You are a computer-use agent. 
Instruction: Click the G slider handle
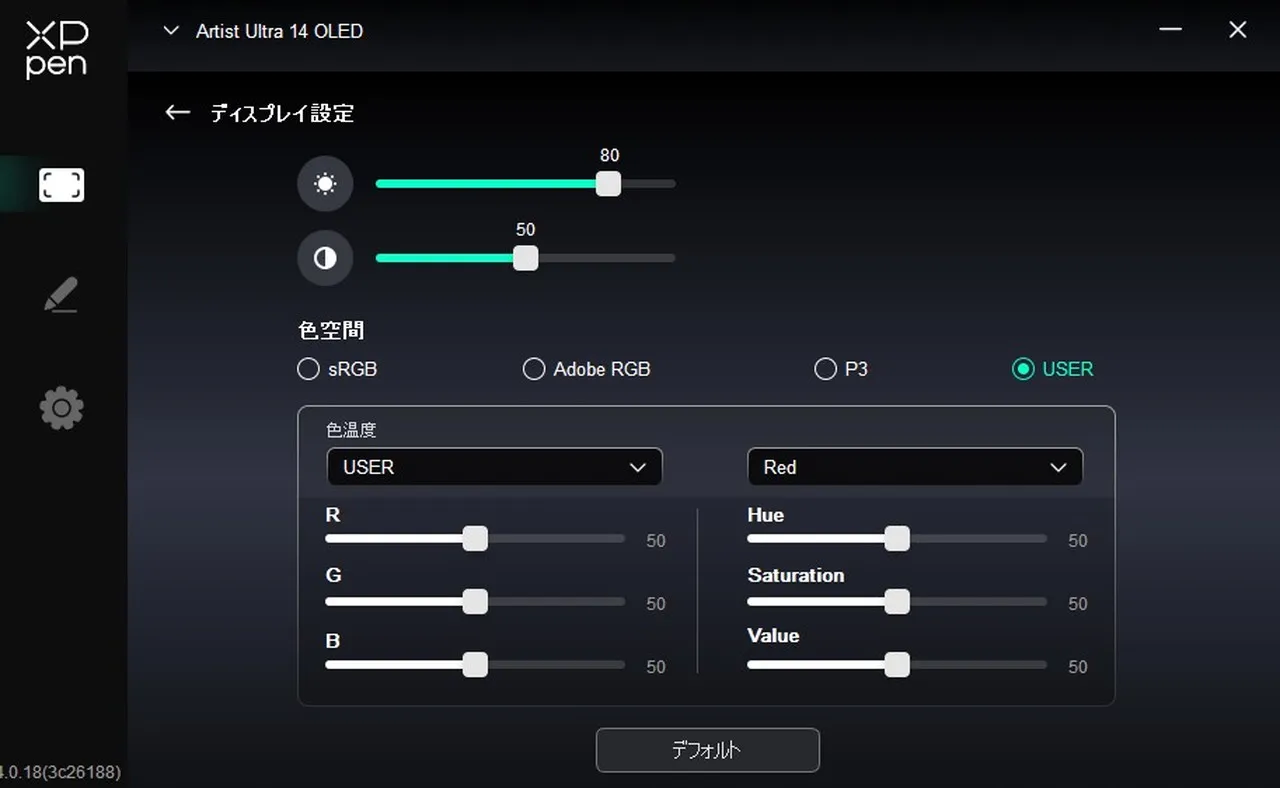coord(475,602)
